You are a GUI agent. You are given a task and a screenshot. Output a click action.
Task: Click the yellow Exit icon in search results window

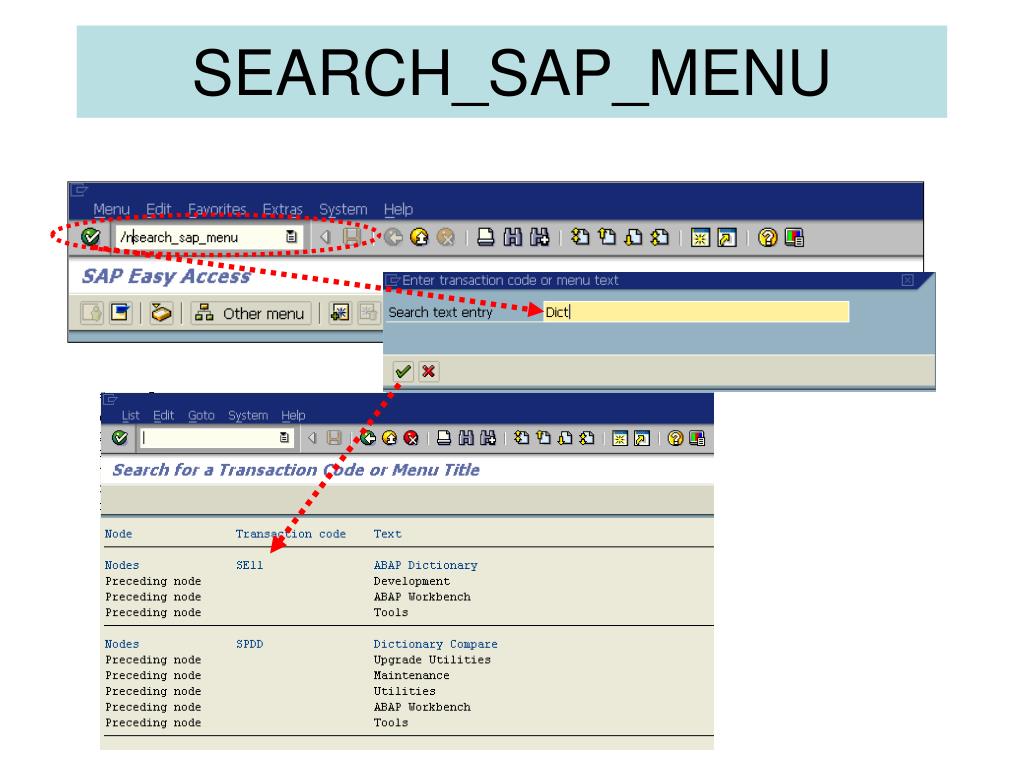(x=390, y=438)
